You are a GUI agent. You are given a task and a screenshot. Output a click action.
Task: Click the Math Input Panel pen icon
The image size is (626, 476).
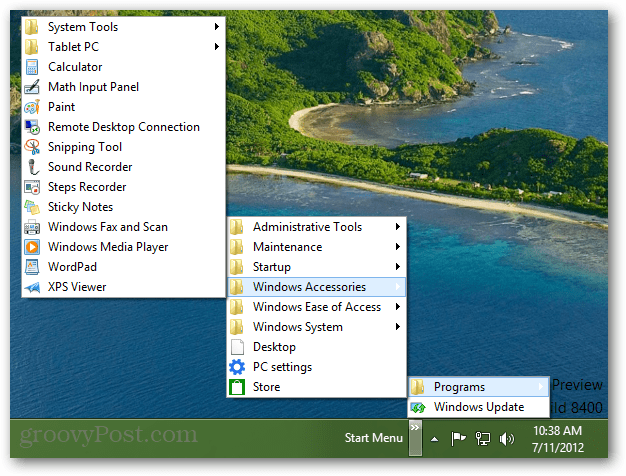point(32,87)
